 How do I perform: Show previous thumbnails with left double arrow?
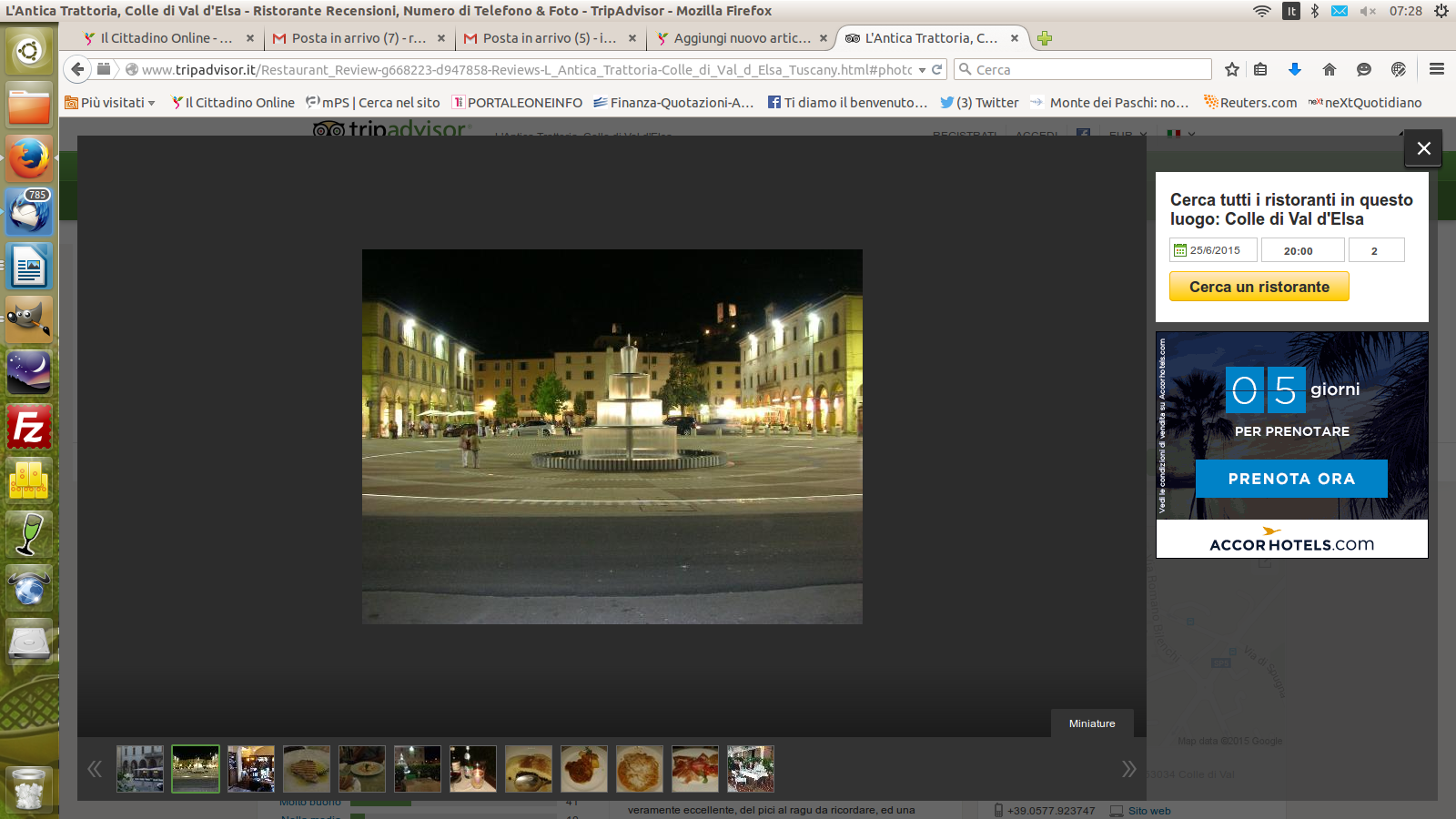[x=95, y=769]
